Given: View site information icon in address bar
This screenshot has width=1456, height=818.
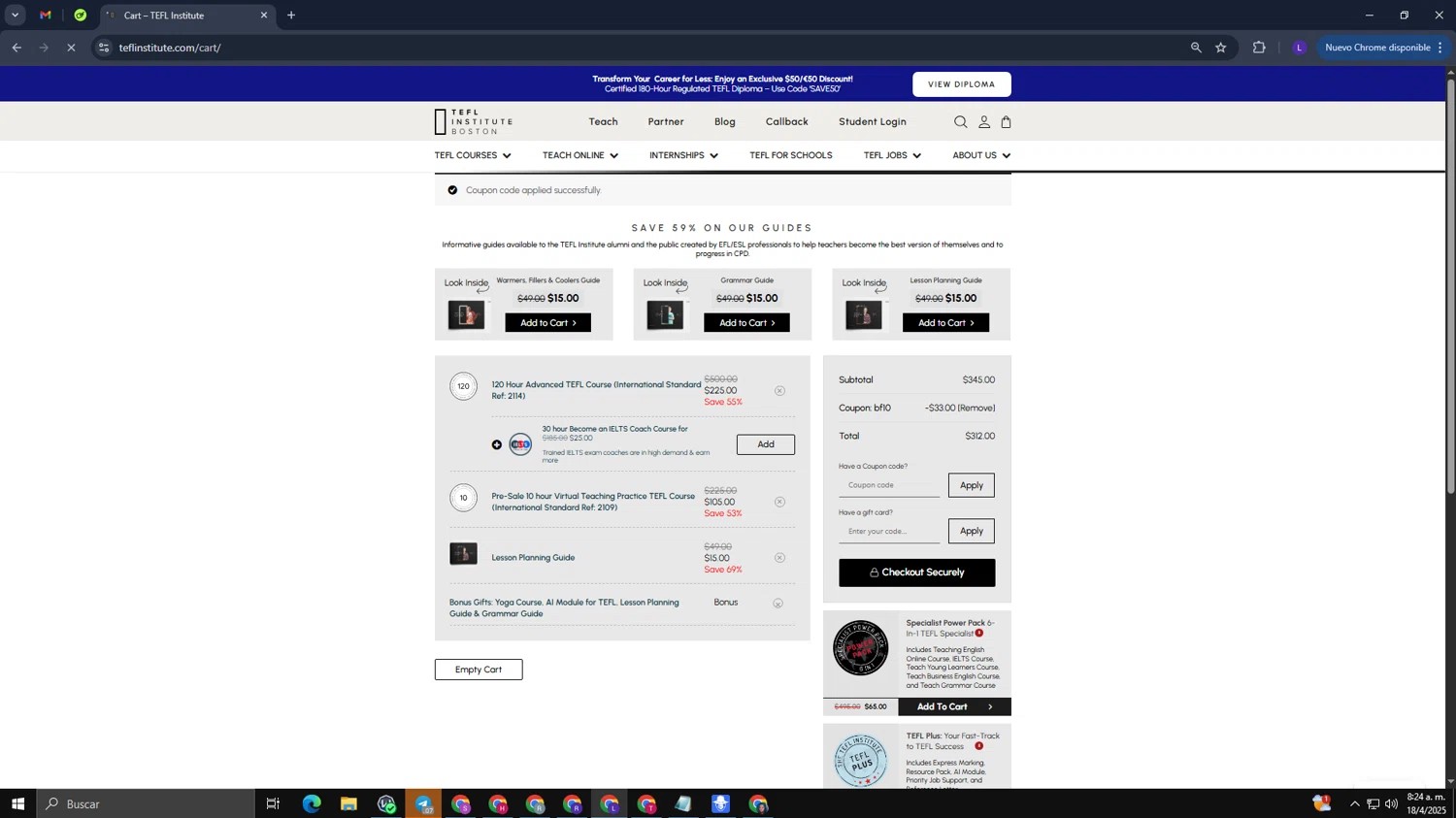Looking at the screenshot, I should point(104,48).
